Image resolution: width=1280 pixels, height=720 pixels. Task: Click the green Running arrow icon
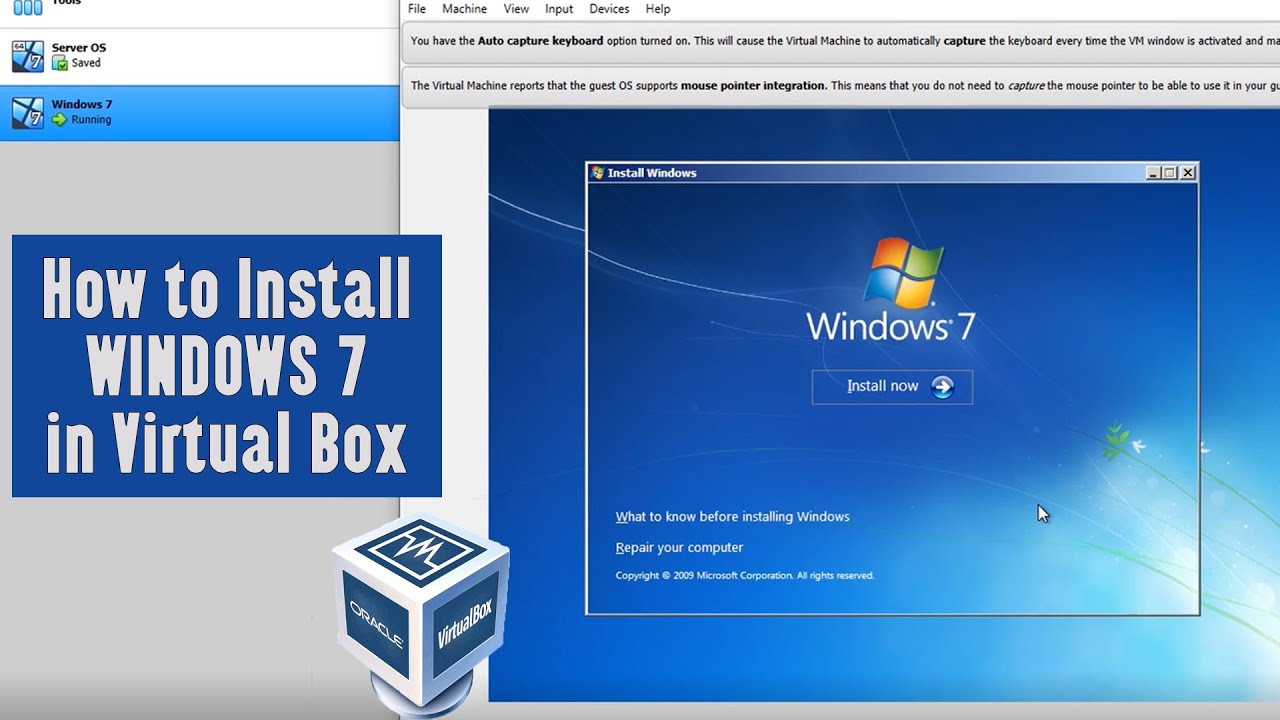click(60, 120)
